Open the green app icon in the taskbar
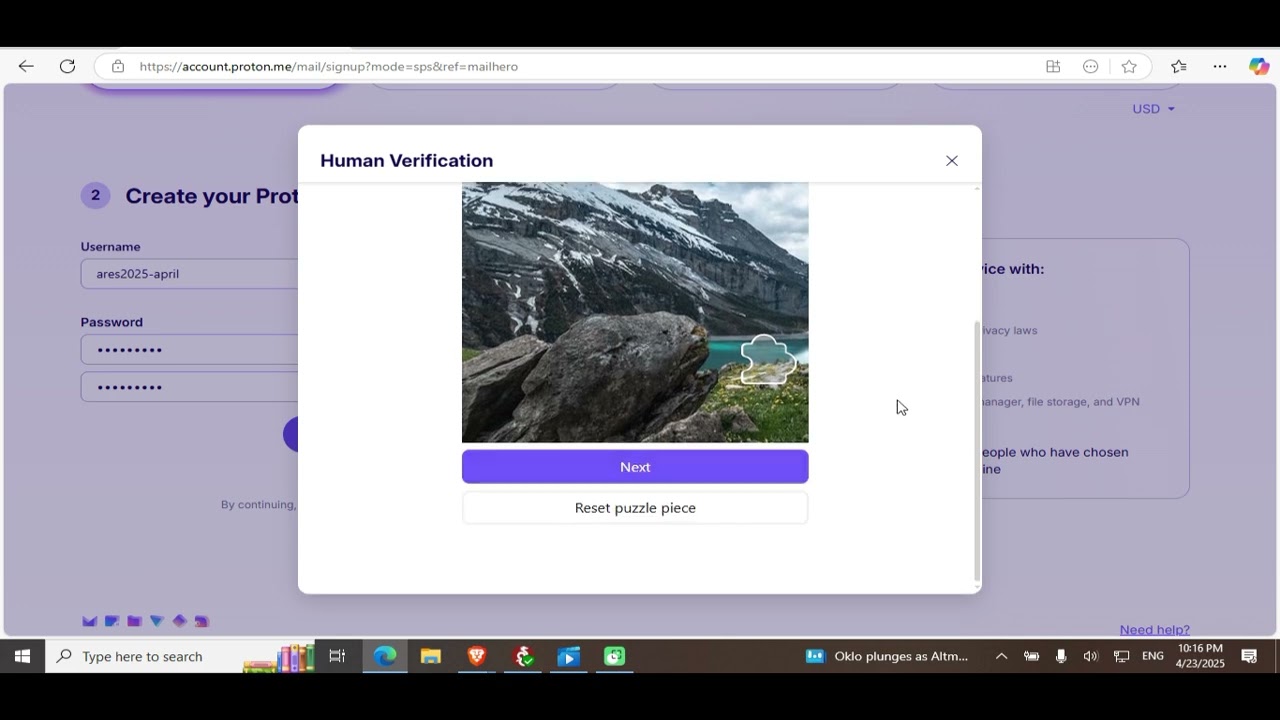Viewport: 1280px width, 720px height. click(x=614, y=657)
